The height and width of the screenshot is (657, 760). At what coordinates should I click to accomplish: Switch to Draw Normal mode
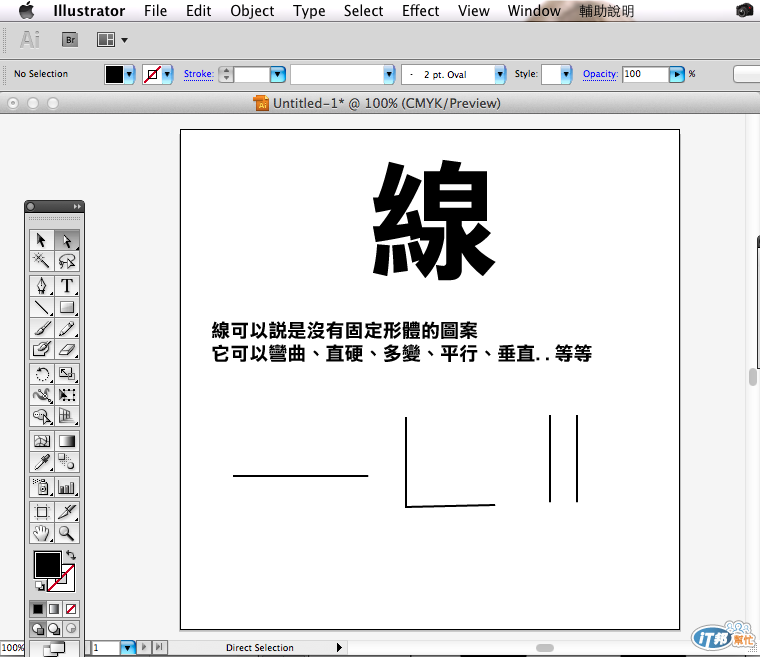click(38, 629)
